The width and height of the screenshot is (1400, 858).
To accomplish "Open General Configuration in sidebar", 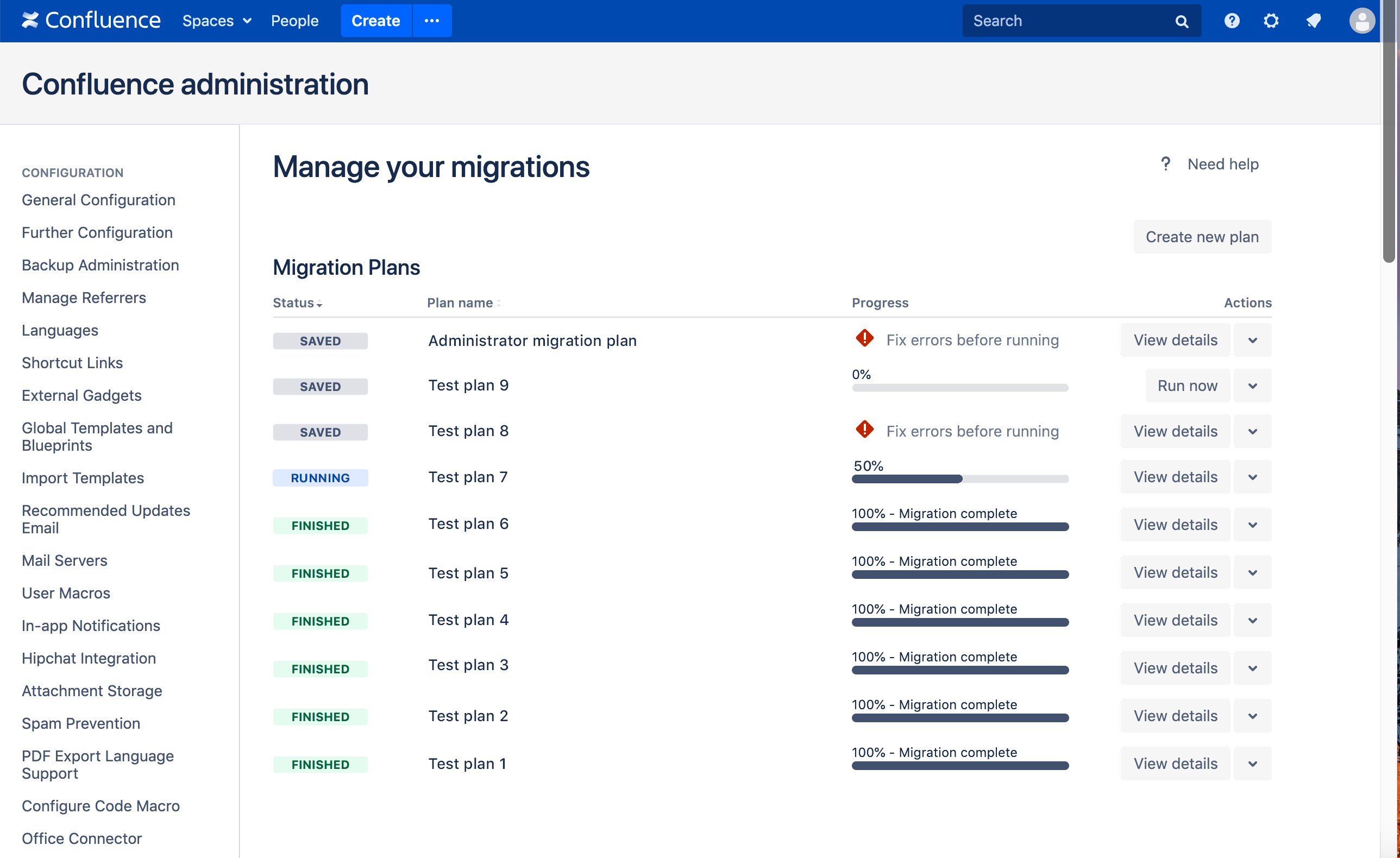I will [98, 200].
